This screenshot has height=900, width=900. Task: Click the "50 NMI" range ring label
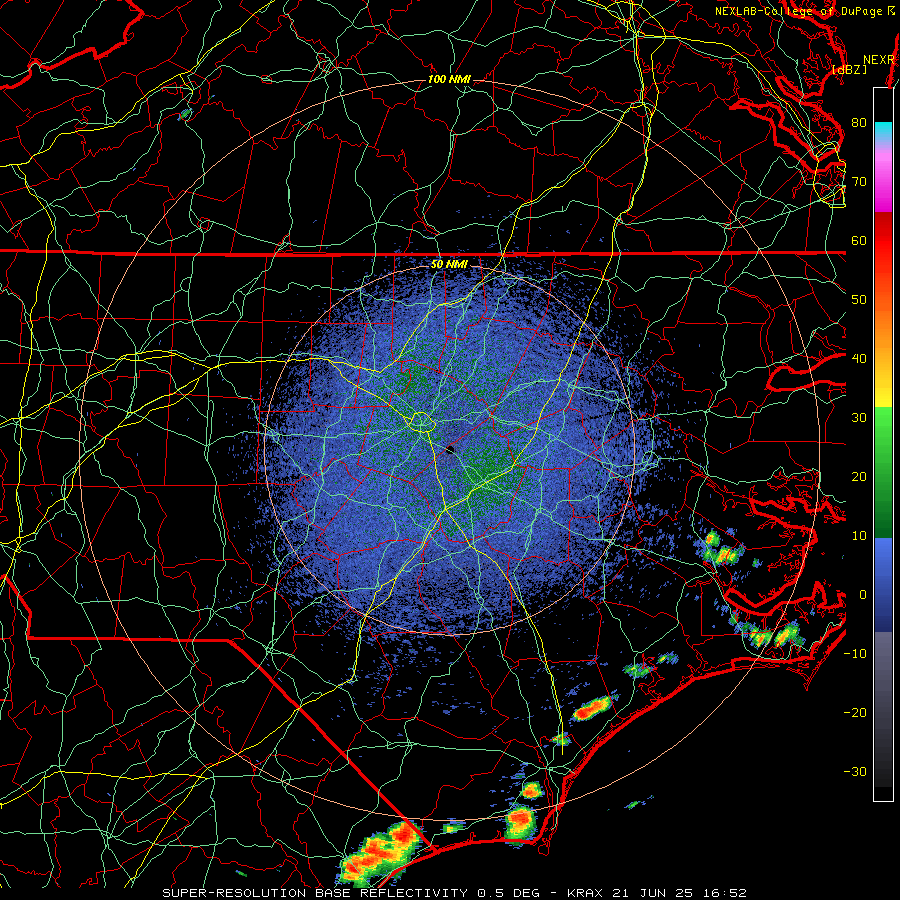click(449, 264)
